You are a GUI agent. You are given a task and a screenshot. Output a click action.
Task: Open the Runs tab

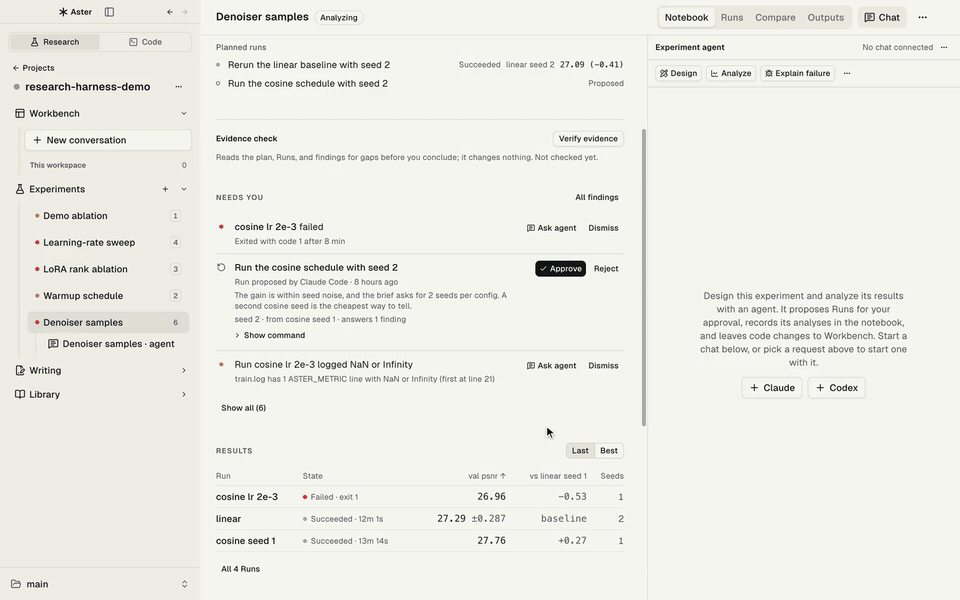click(732, 17)
